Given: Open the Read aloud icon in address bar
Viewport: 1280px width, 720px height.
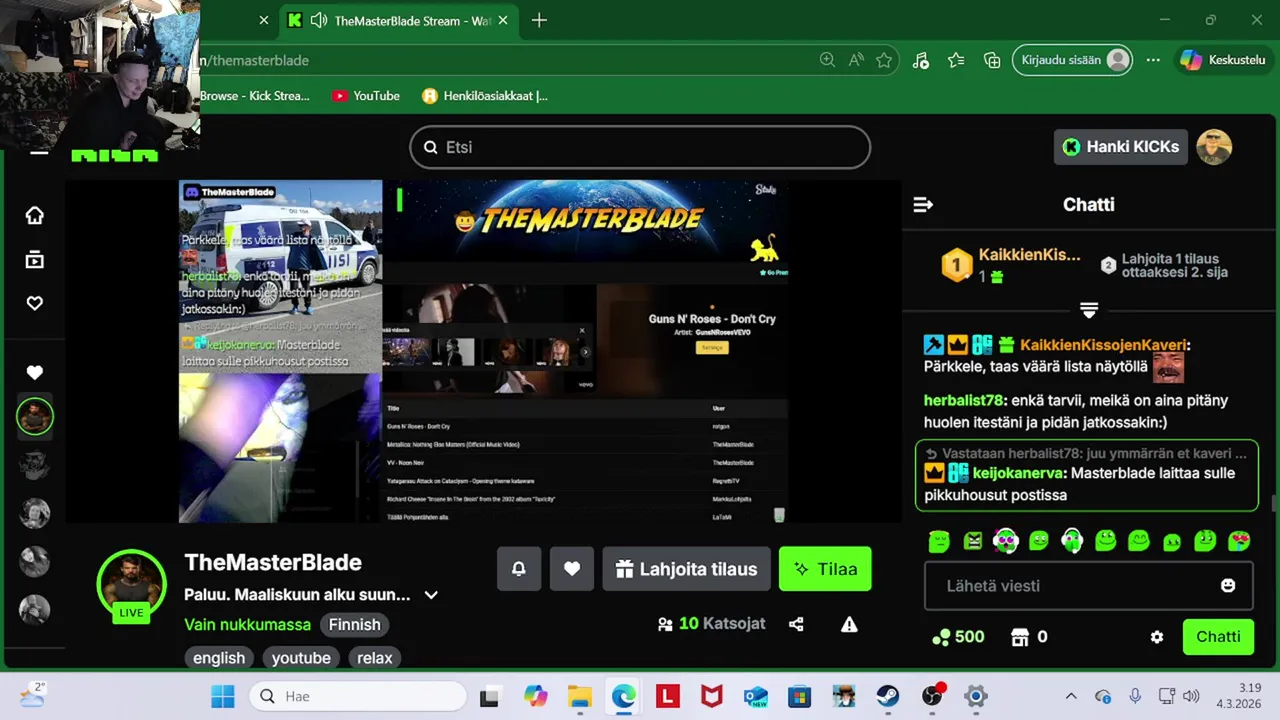Looking at the screenshot, I should point(856,60).
